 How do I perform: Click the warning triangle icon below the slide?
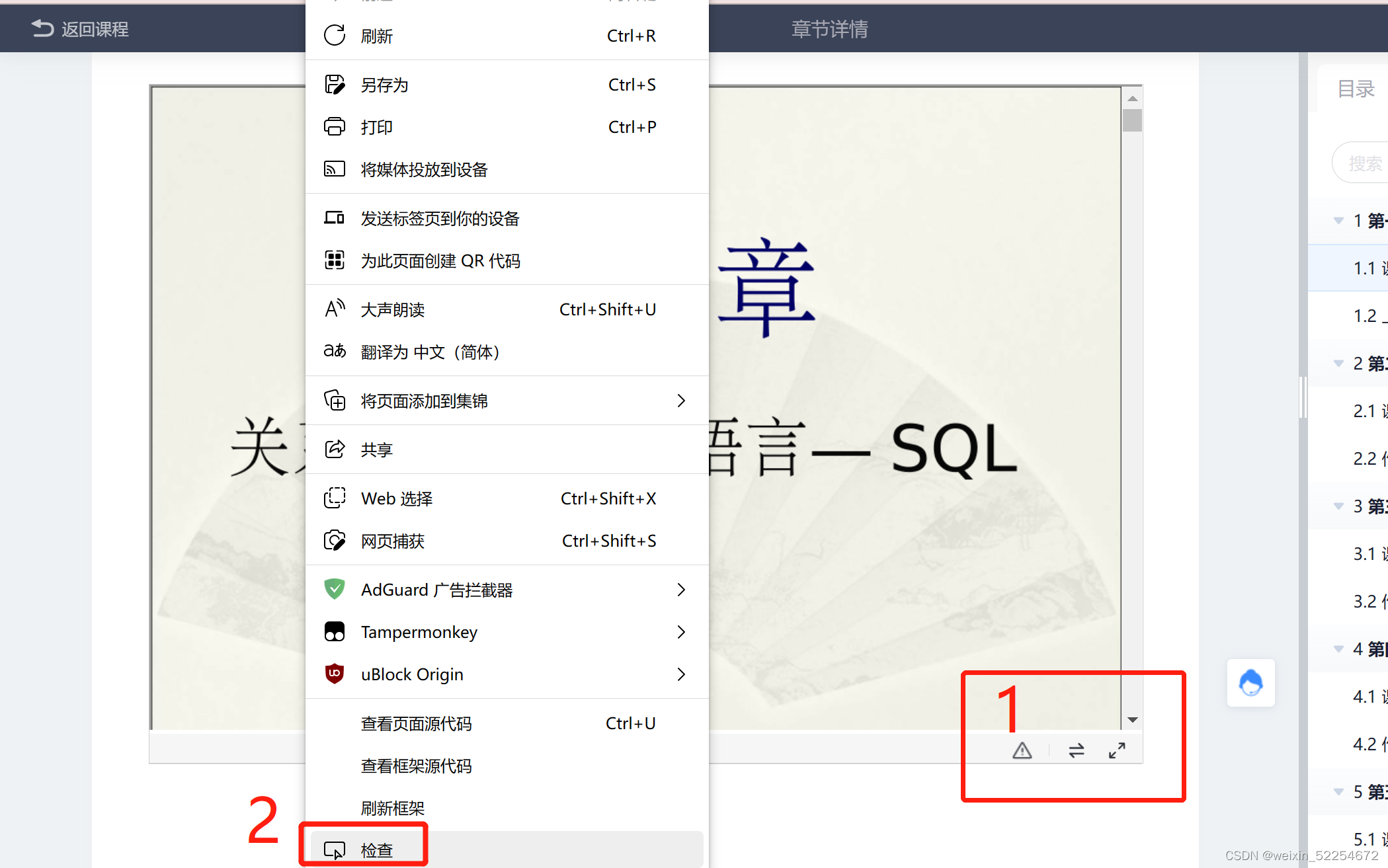pos(1022,750)
